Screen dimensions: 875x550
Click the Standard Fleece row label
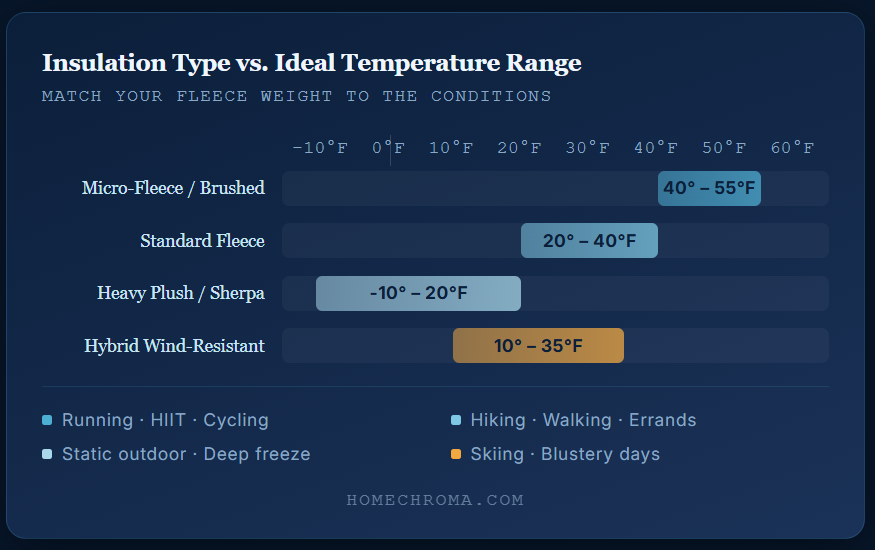(x=202, y=241)
